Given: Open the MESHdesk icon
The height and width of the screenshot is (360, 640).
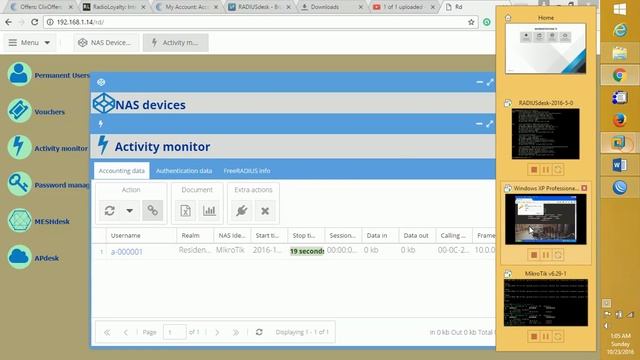Looking at the screenshot, I should click(19, 221).
